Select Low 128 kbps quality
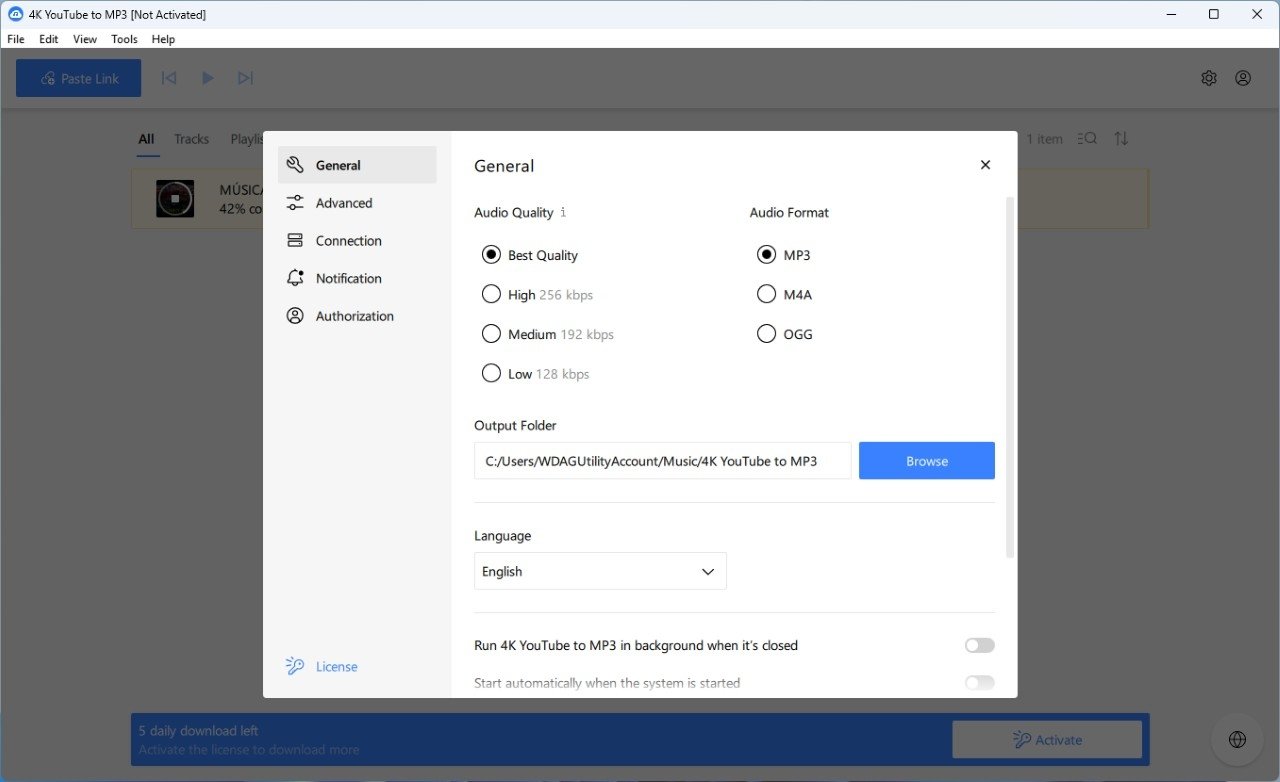1280x782 pixels. click(x=535, y=374)
